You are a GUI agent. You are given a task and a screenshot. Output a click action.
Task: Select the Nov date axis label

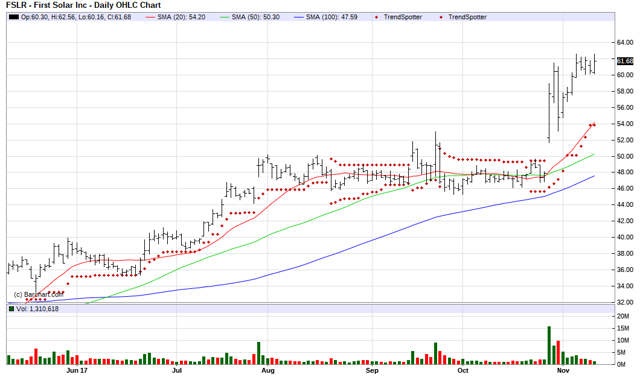tap(563, 371)
